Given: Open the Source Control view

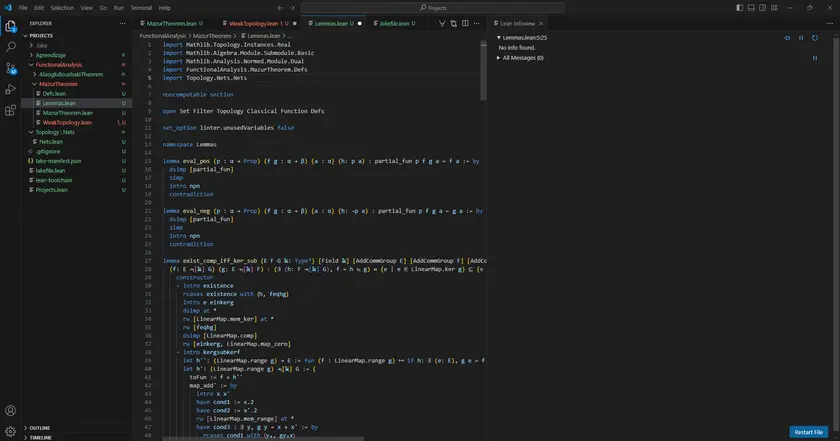Looking at the screenshot, I should pos(10,68).
